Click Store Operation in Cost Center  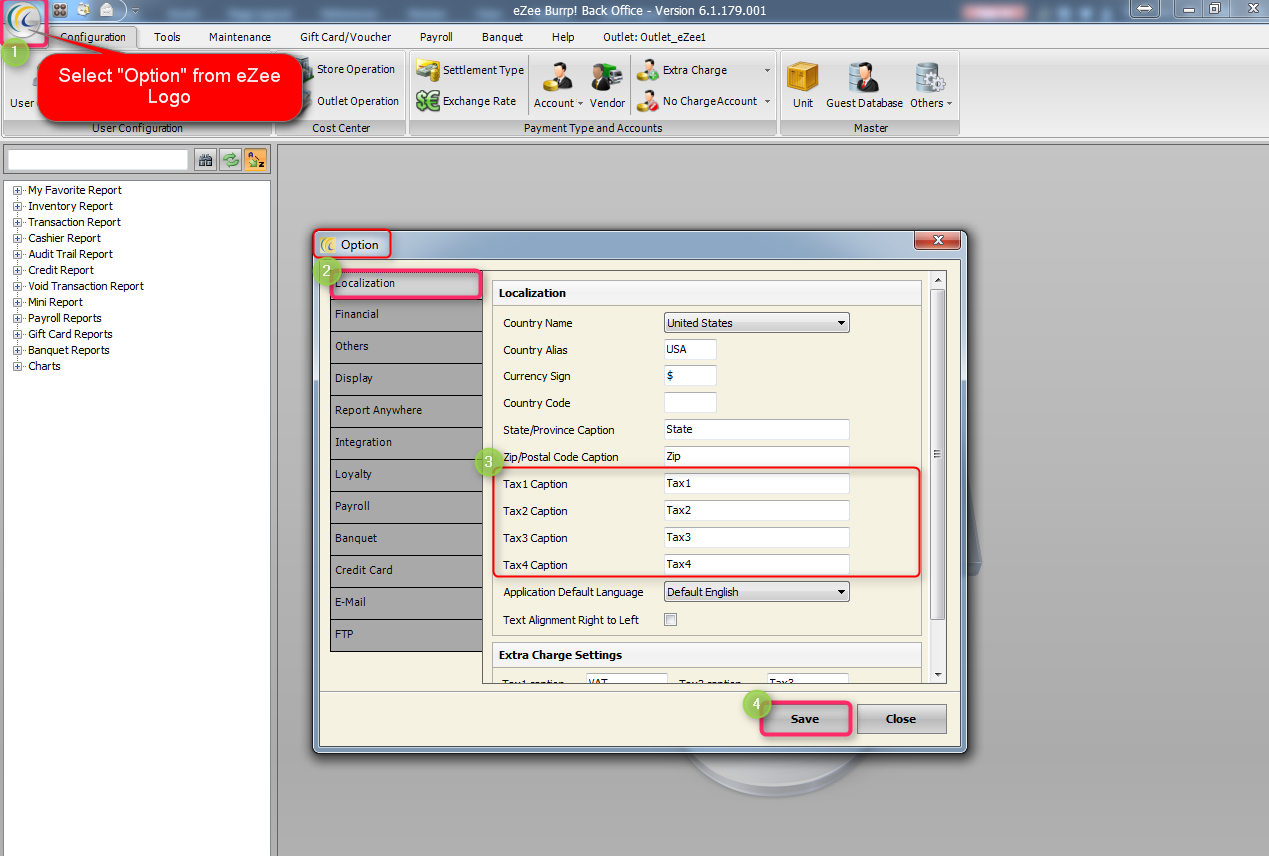coord(356,69)
